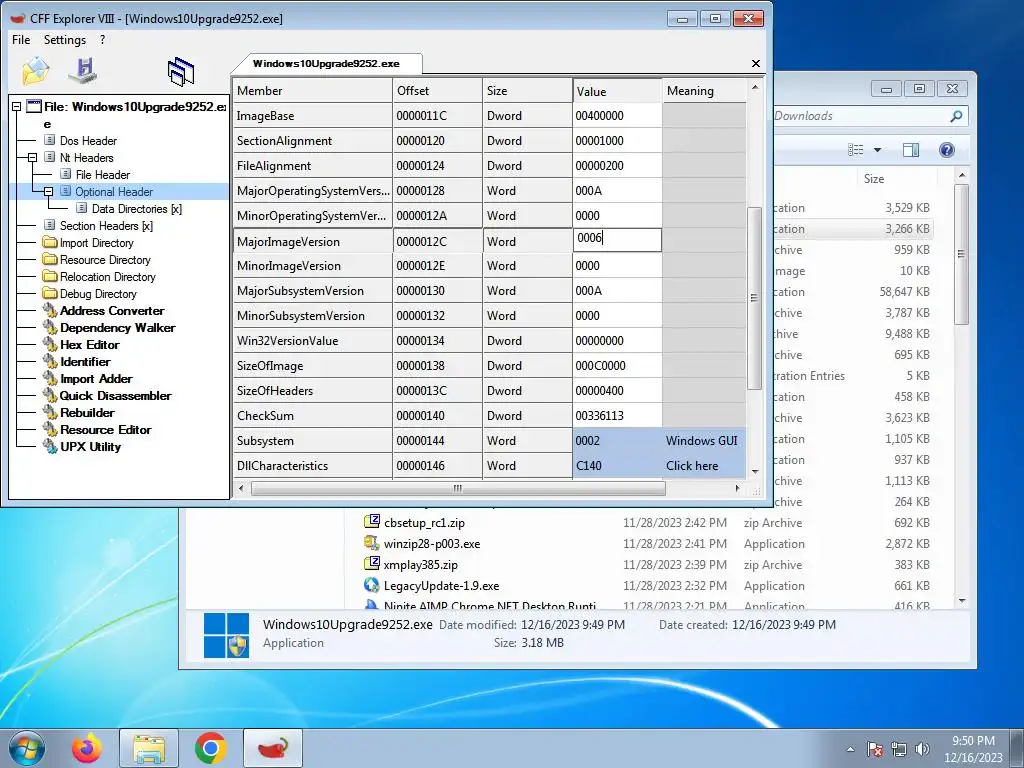The height and width of the screenshot is (768, 1024).
Task: Open the Quick Disassembler tool
Action: point(116,395)
